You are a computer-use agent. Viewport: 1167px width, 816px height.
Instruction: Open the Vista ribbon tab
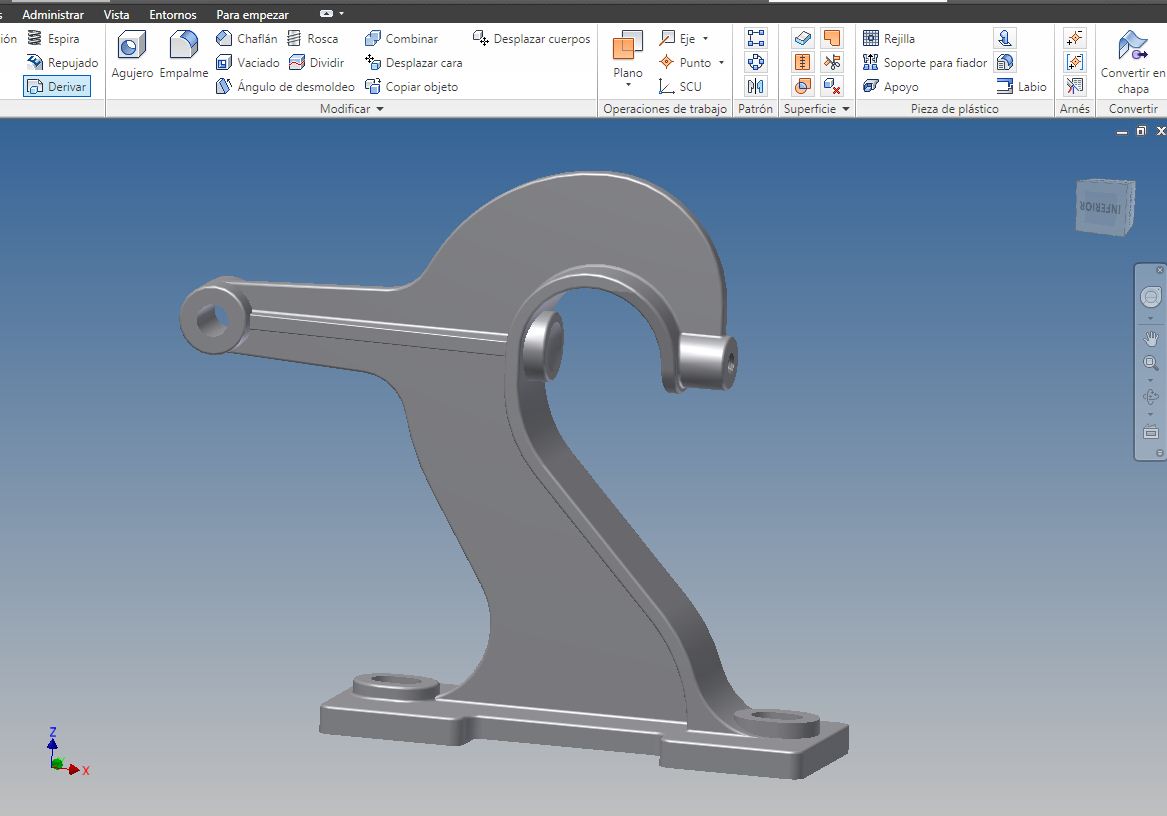[116, 15]
